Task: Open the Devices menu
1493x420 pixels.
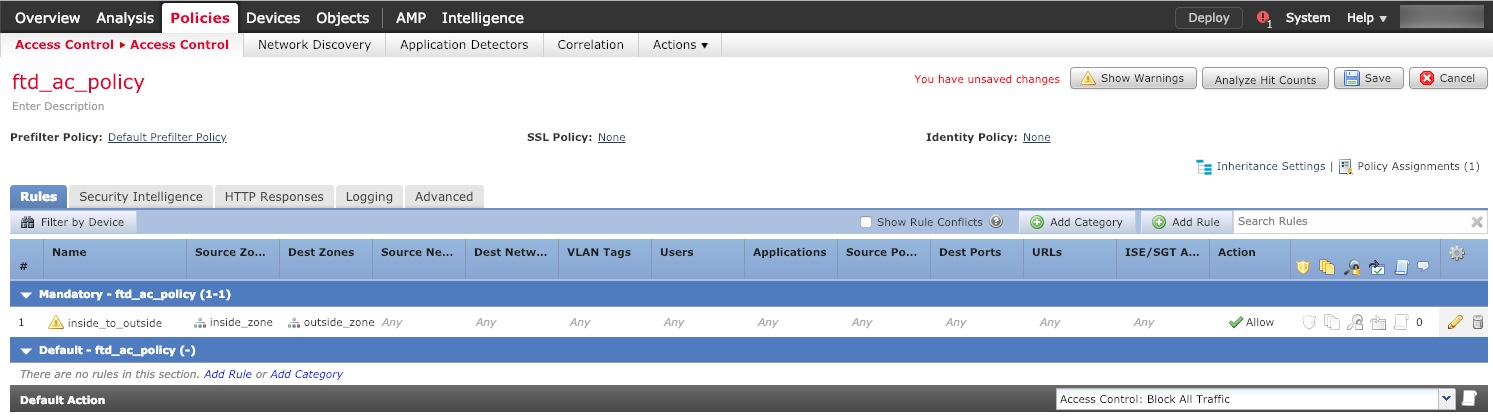Action: coord(273,17)
